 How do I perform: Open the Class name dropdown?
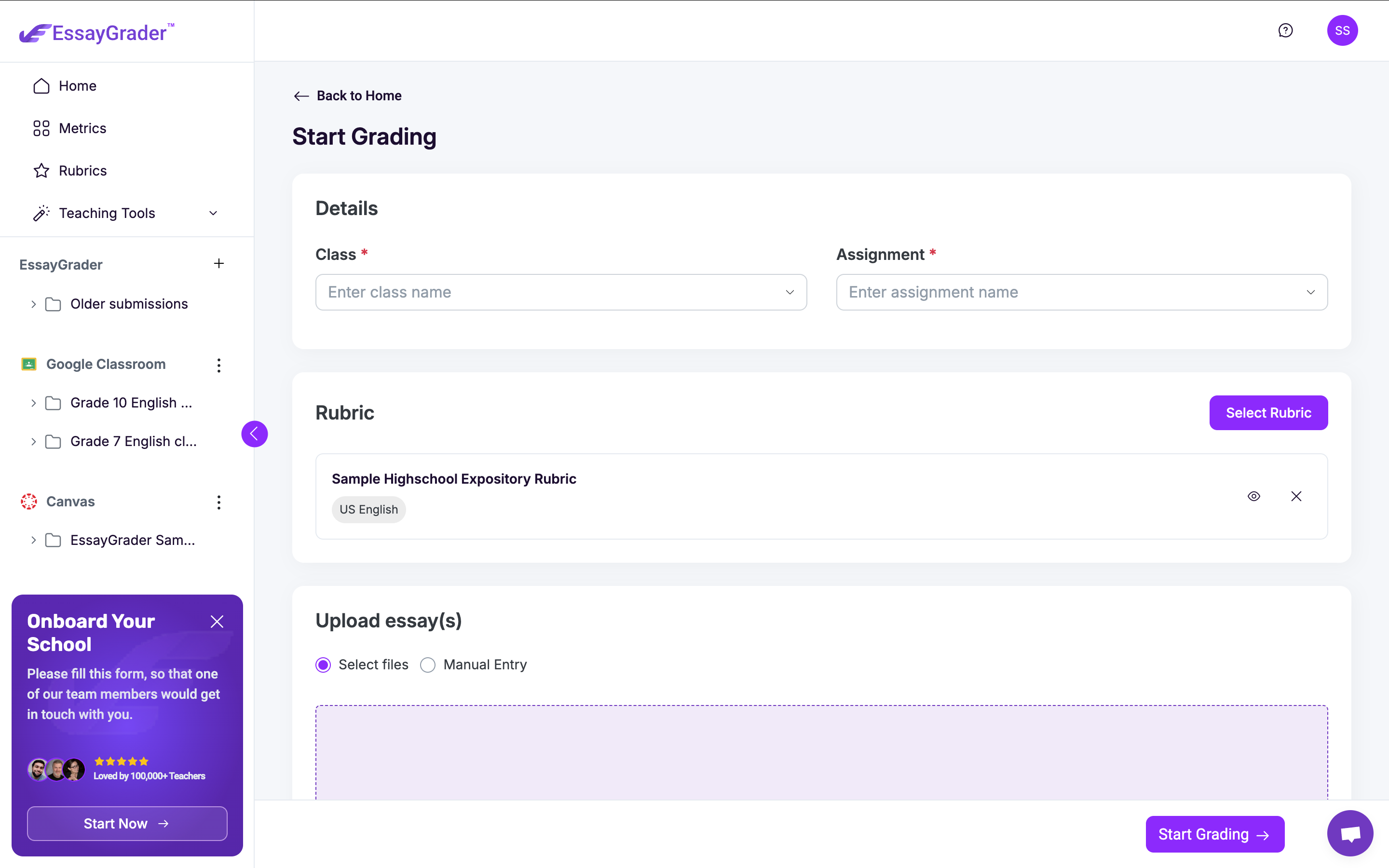pyautogui.click(x=561, y=292)
